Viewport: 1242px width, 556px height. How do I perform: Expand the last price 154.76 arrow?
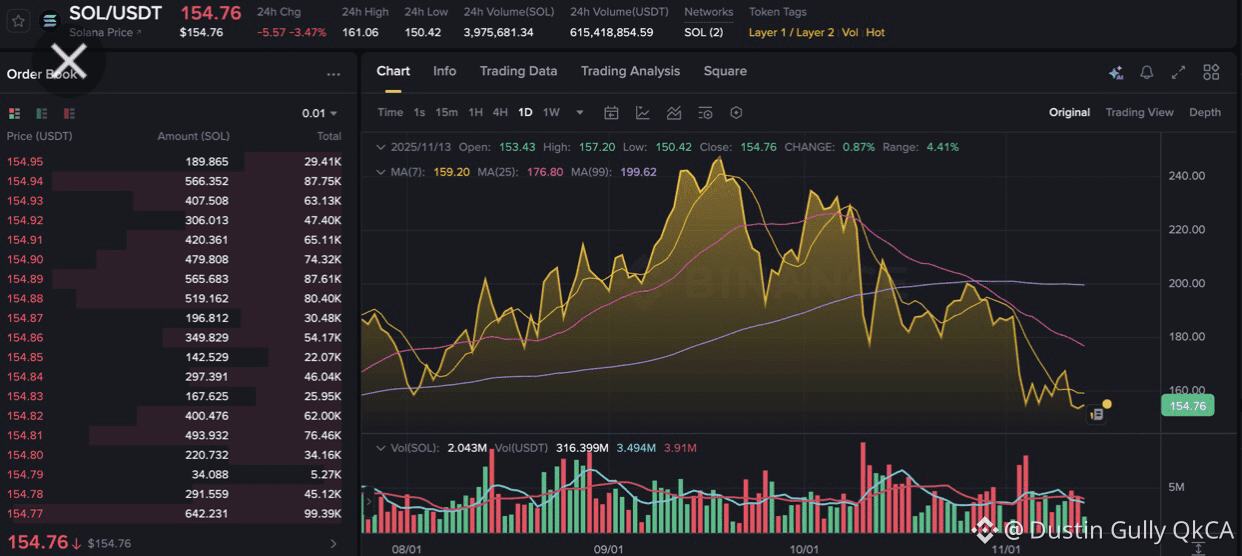[334, 543]
